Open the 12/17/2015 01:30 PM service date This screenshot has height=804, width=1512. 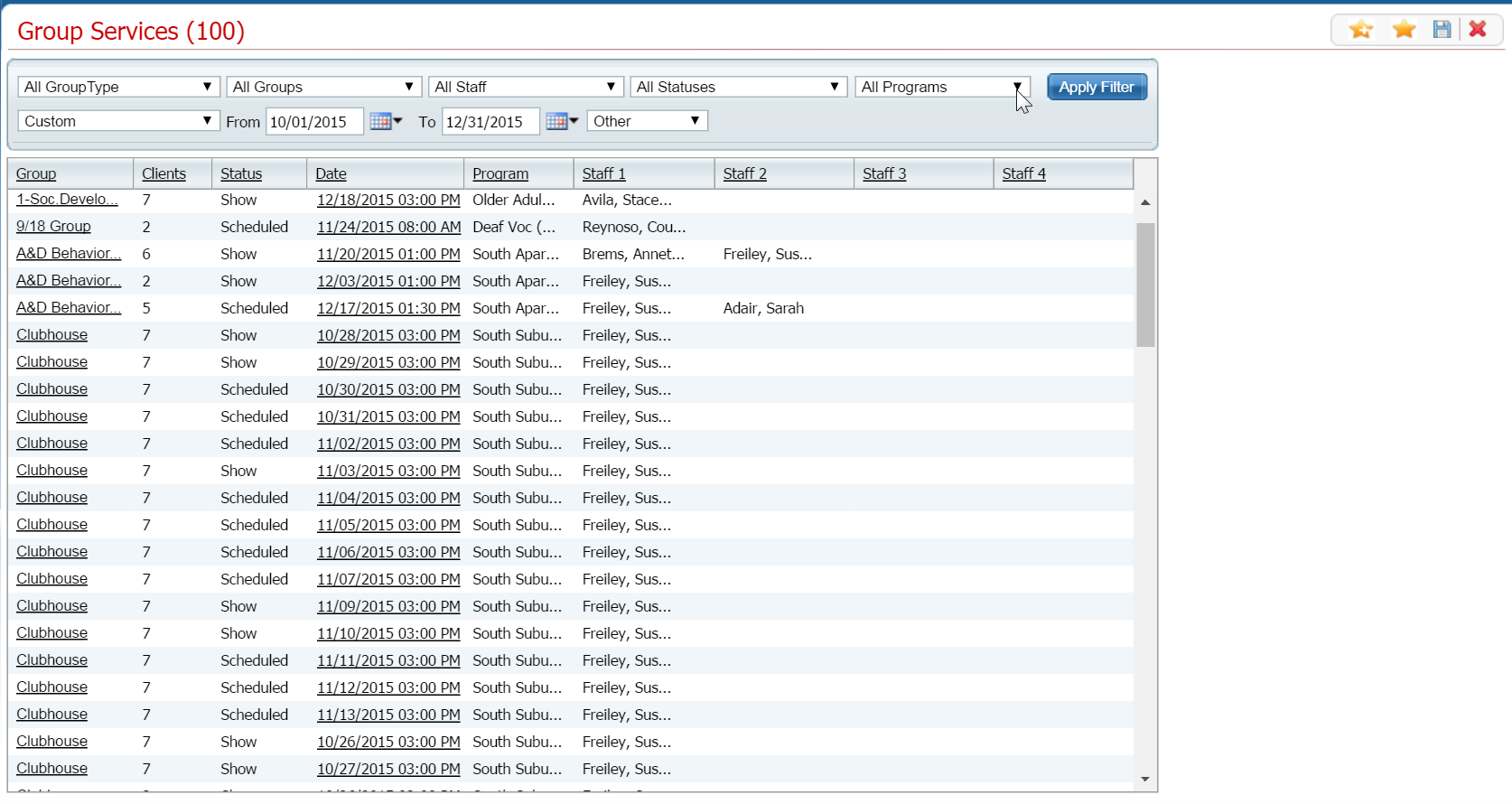(x=388, y=308)
